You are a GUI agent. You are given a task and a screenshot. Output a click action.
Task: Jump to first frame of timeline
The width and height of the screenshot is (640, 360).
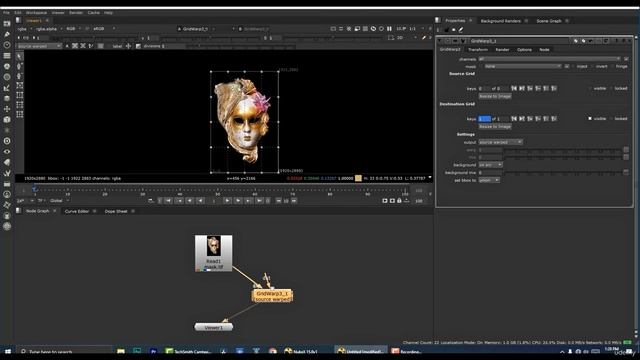(168, 200)
